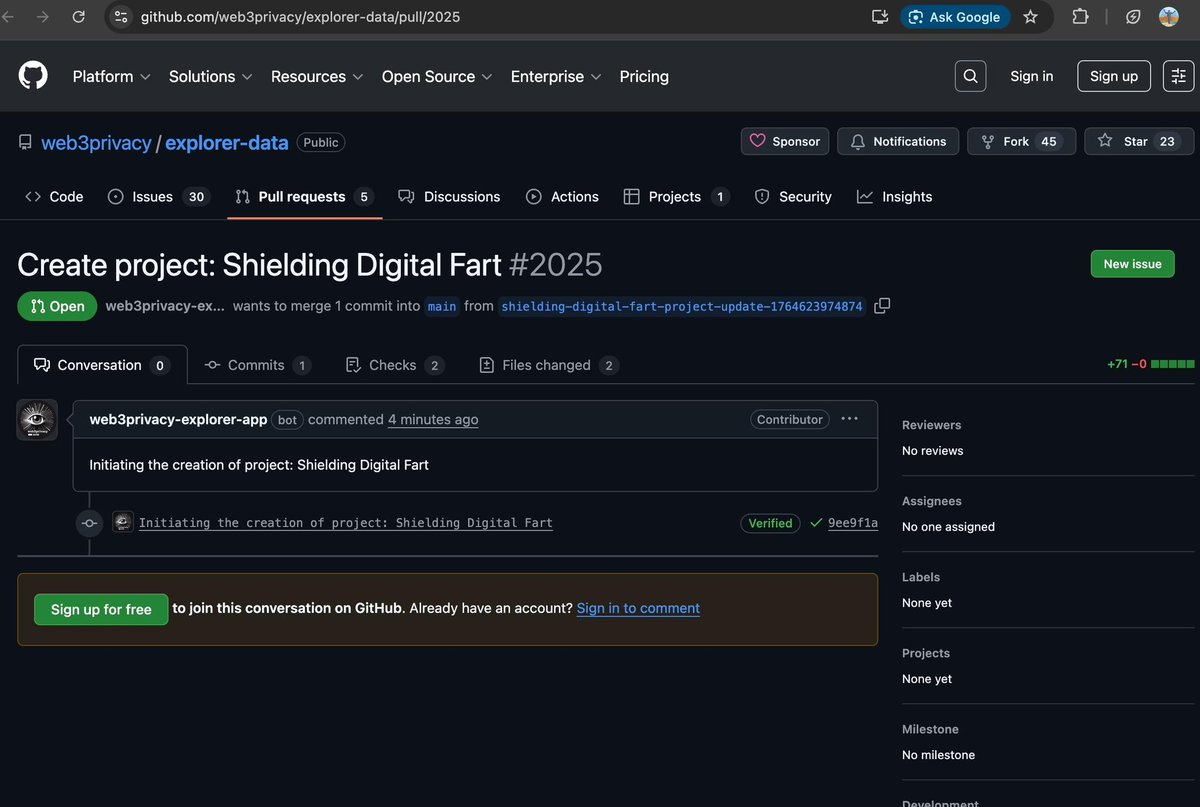Viewport: 1200px width, 807px height.
Task: Click the shielding-digital-fart head branch link
Action: point(682,306)
